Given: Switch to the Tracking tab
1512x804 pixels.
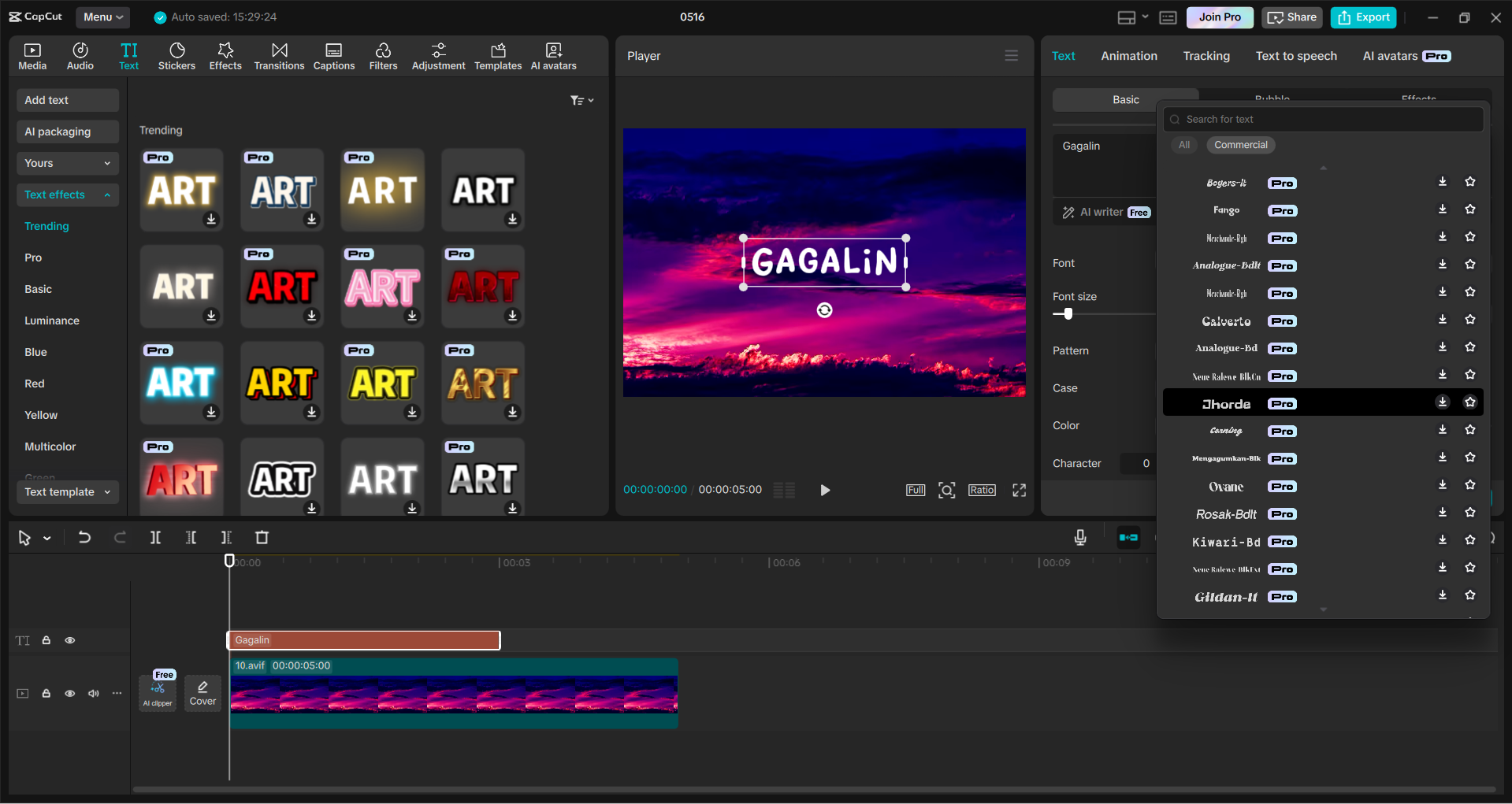Looking at the screenshot, I should point(1206,55).
